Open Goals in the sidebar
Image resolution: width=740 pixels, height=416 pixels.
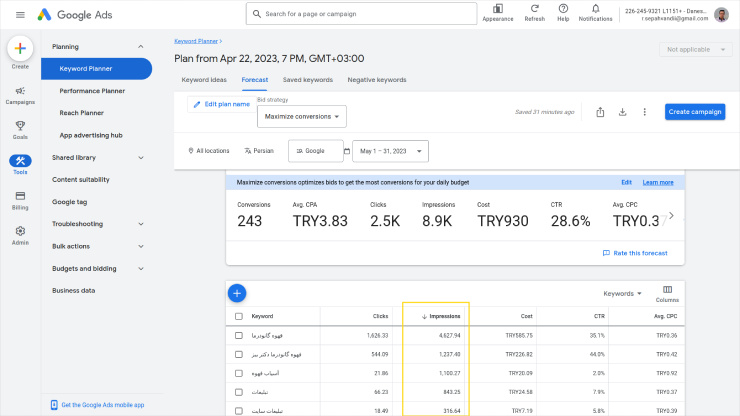coord(20,130)
